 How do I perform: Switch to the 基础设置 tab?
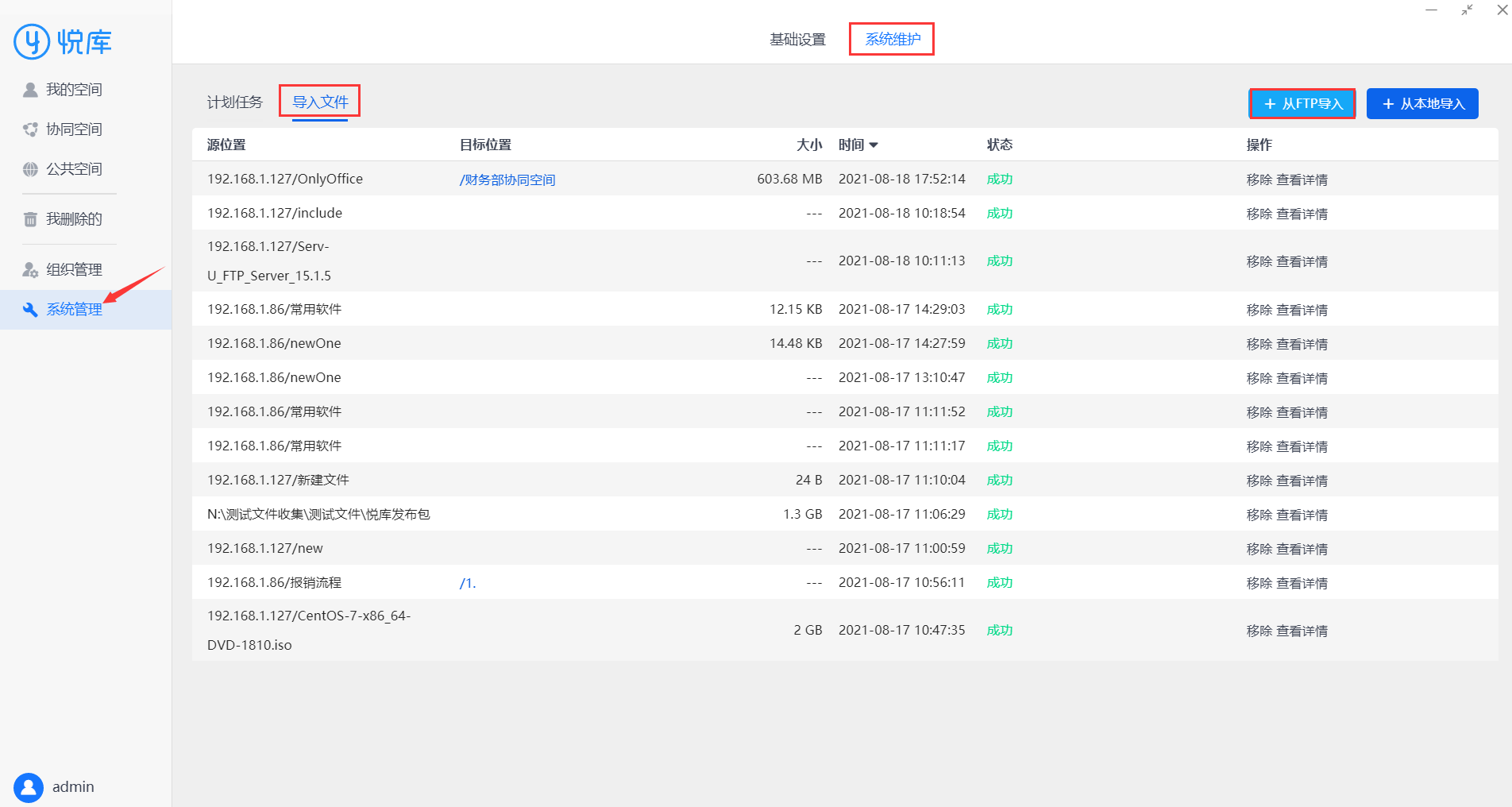(x=797, y=40)
